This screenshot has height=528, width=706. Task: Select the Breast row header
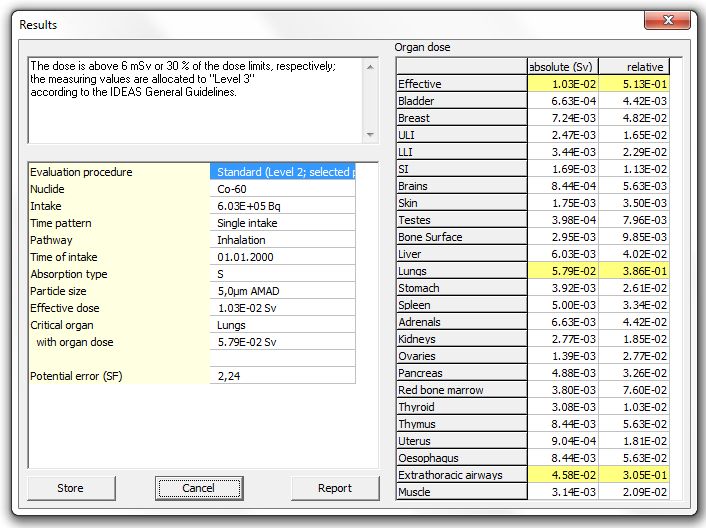pos(462,118)
